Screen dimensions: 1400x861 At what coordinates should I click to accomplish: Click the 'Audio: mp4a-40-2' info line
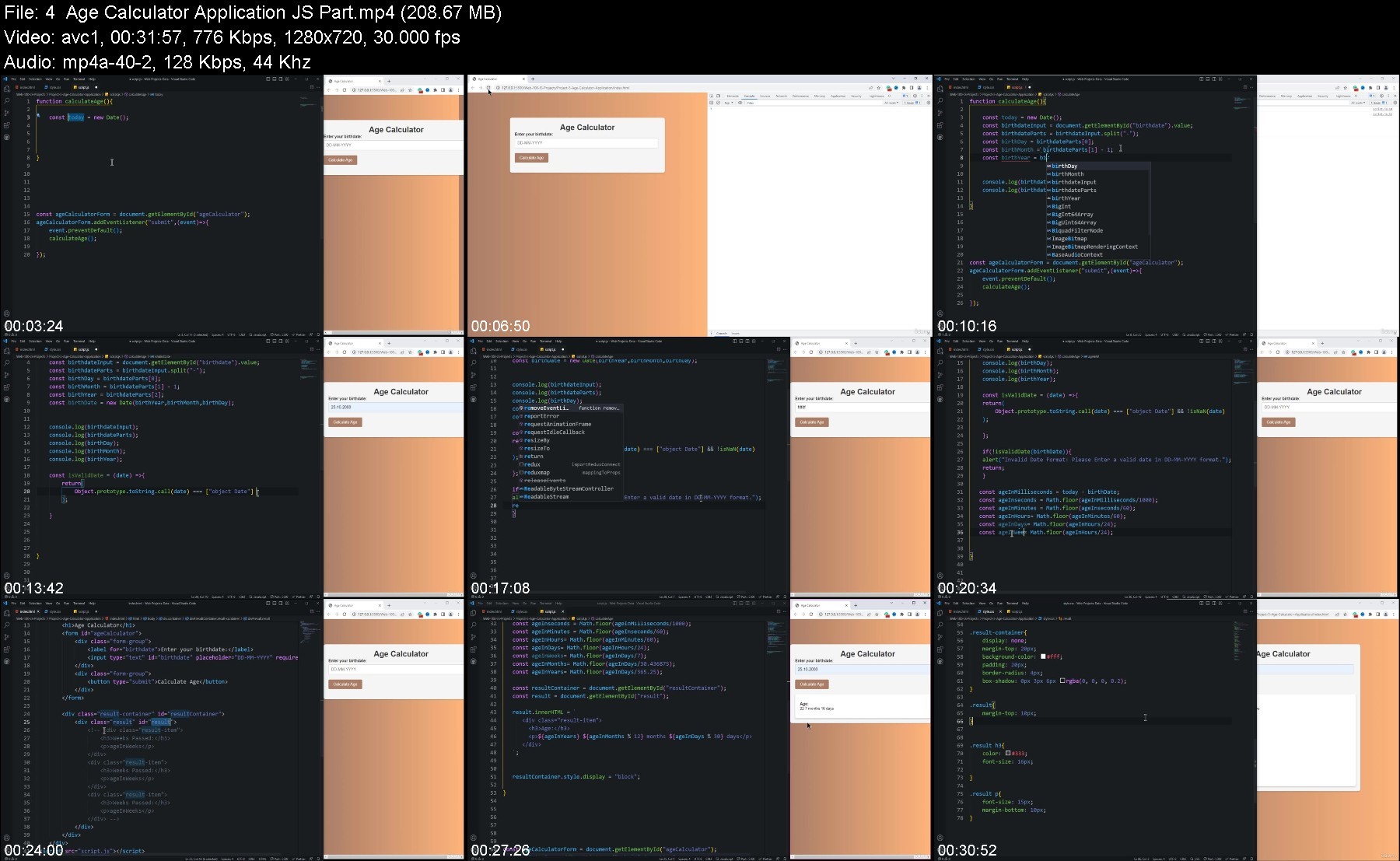click(157, 62)
